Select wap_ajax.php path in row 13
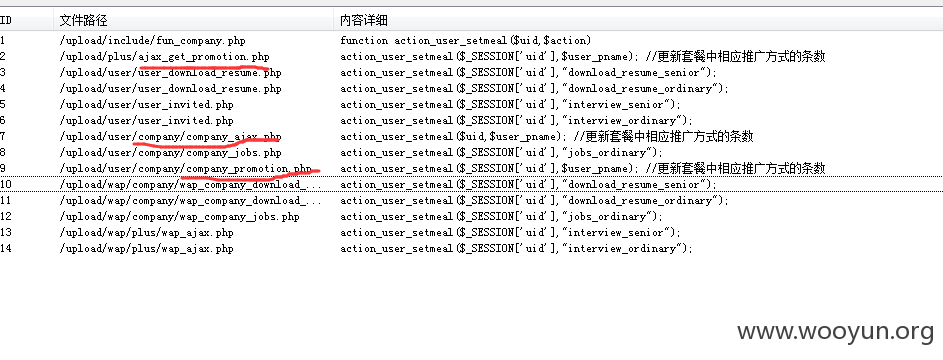The image size is (943, 360). [x=146, y=233]
